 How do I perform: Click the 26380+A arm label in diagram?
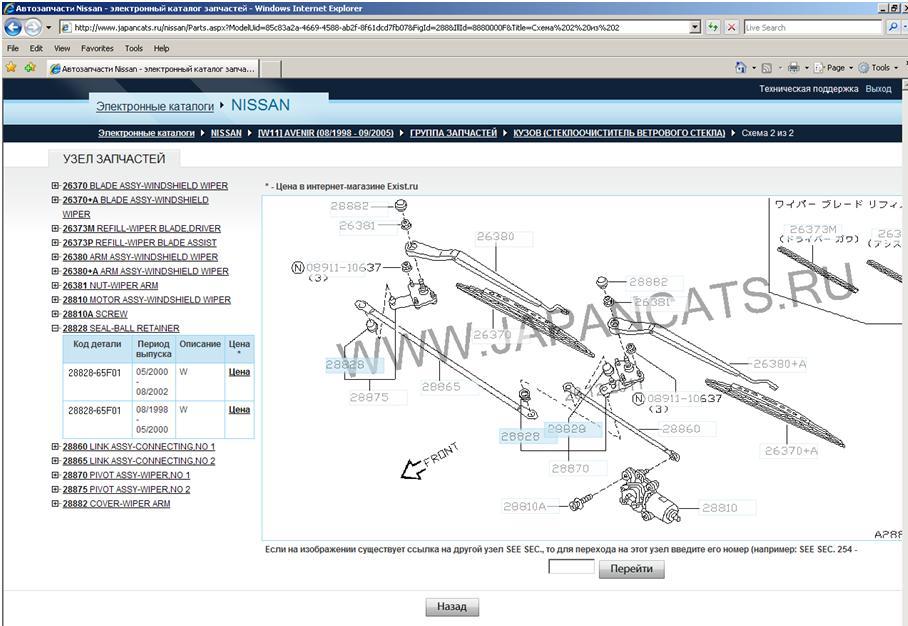pyautogui.click(x=779, y=364)
